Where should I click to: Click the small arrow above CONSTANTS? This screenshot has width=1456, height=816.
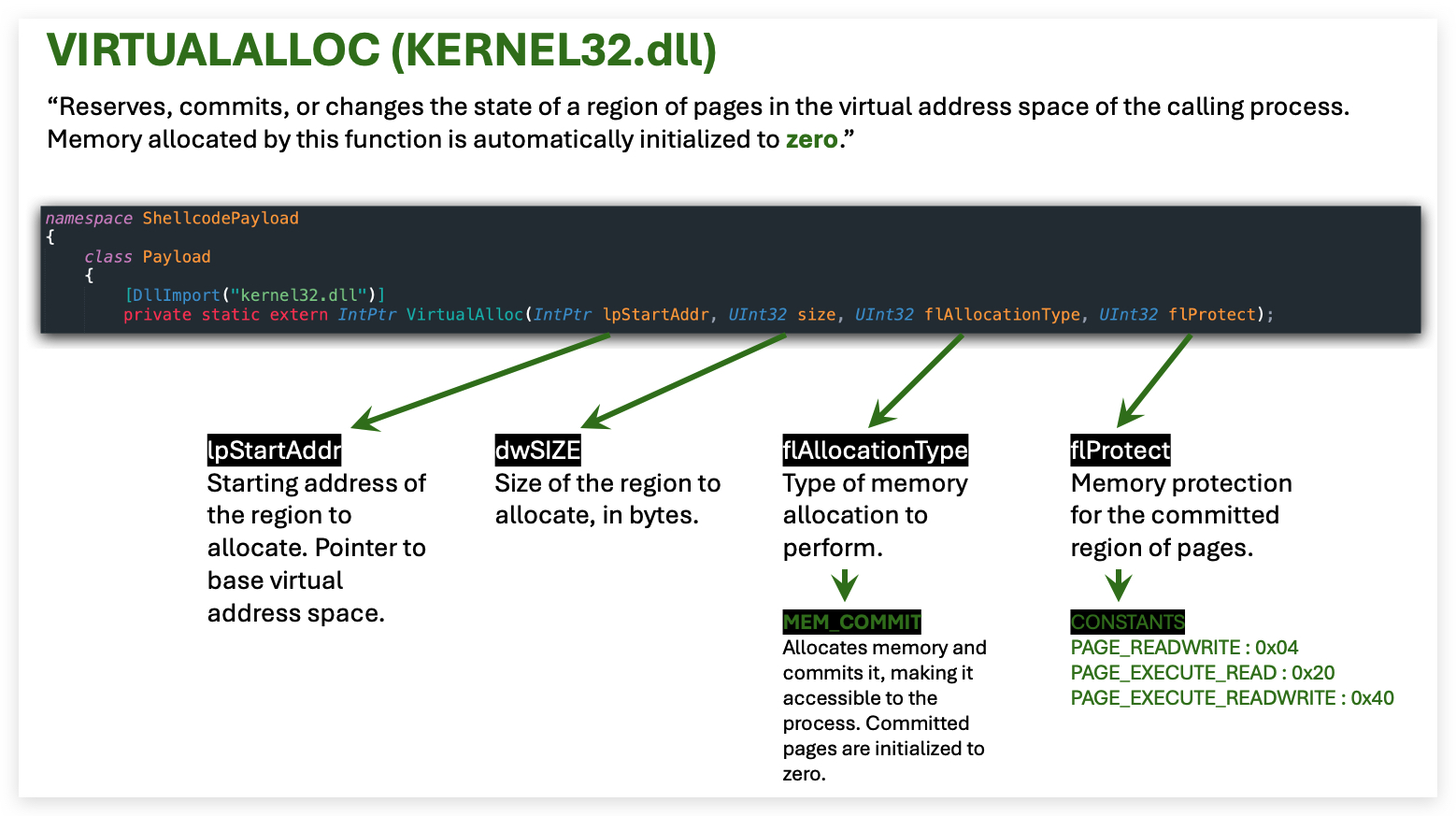tap(1118, 585)
